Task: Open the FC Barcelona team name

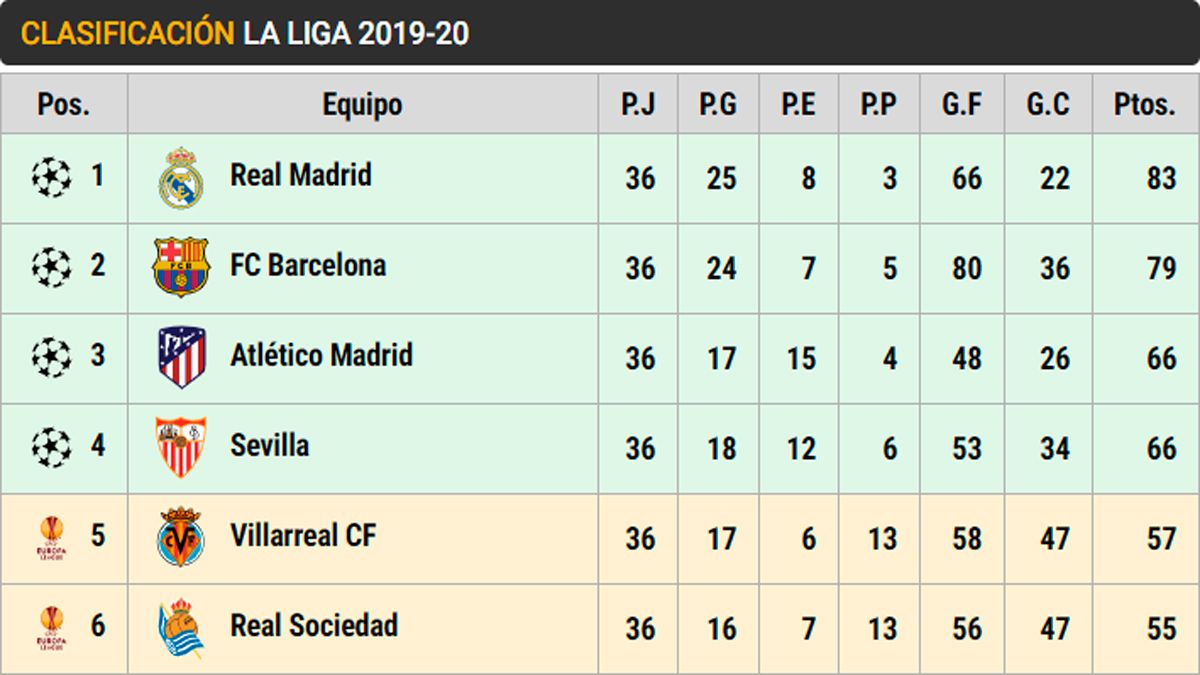Action: click(x=308, y=265)
